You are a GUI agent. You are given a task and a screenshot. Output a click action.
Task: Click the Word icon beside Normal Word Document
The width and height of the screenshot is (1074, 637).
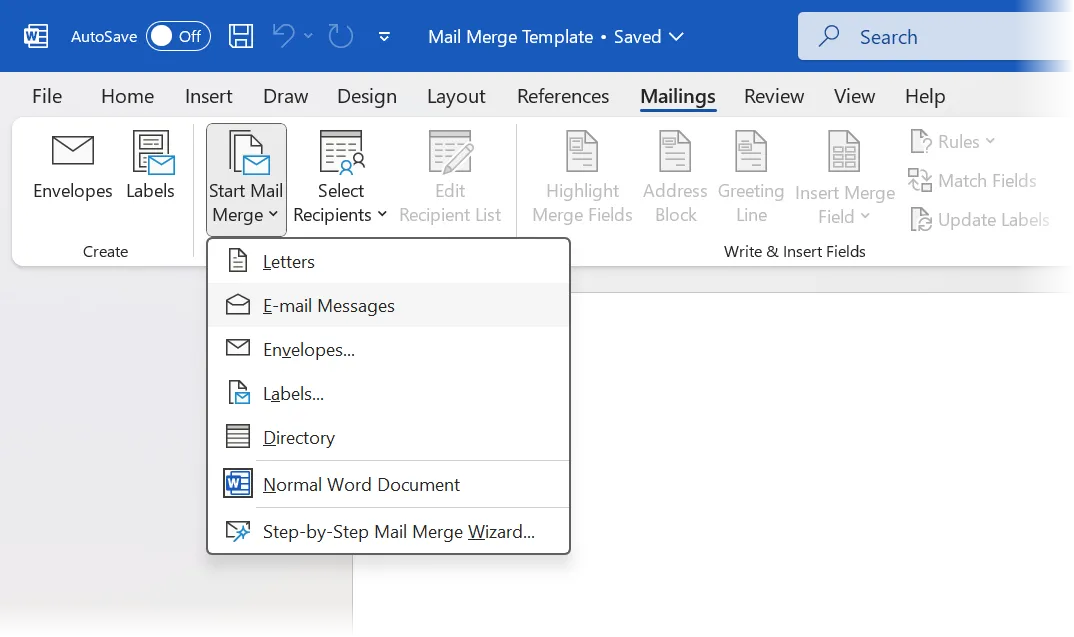click(x=238, y=484)
